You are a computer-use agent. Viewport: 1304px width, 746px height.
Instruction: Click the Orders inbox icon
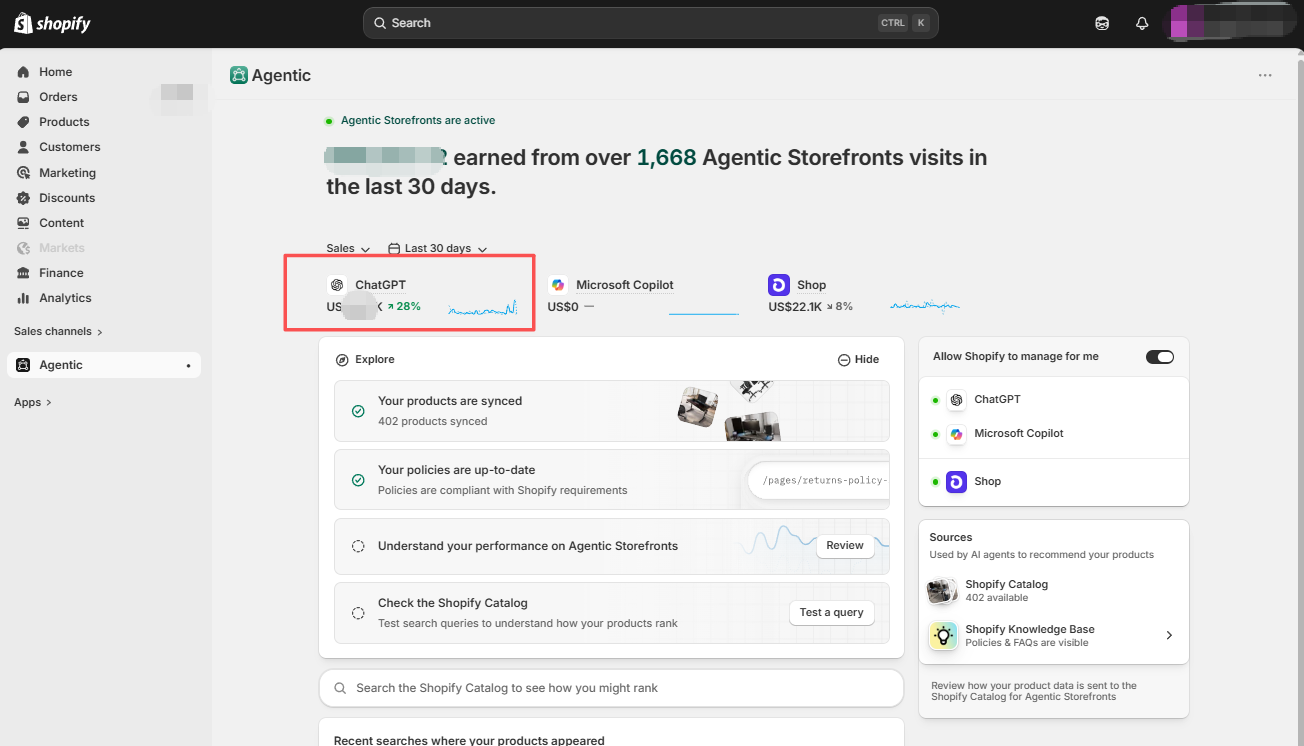coord(23,97)
